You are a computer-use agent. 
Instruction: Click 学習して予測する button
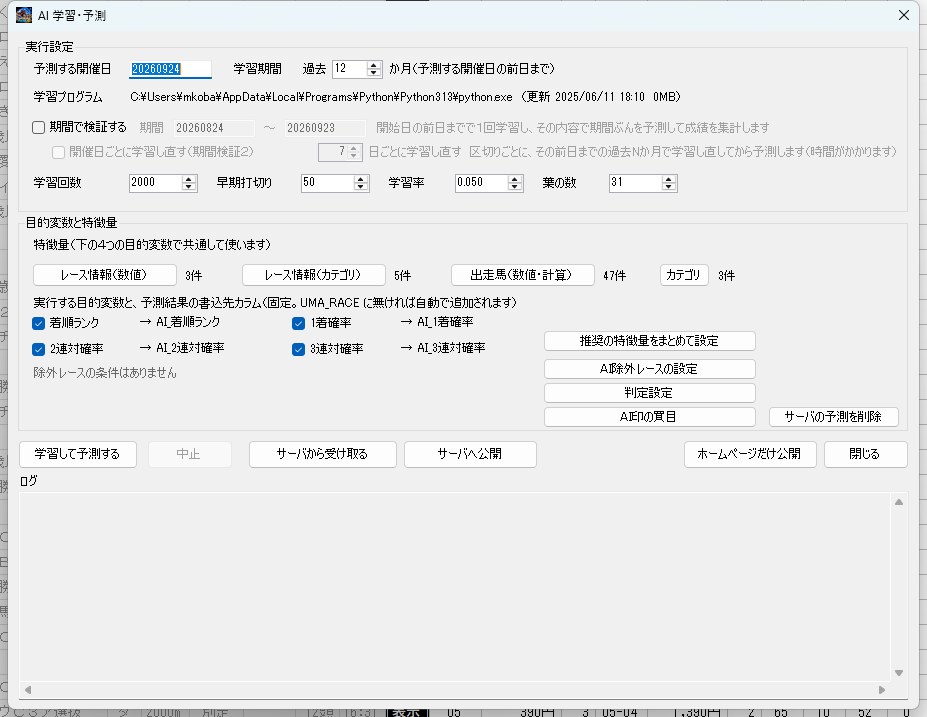click(77, 454)
